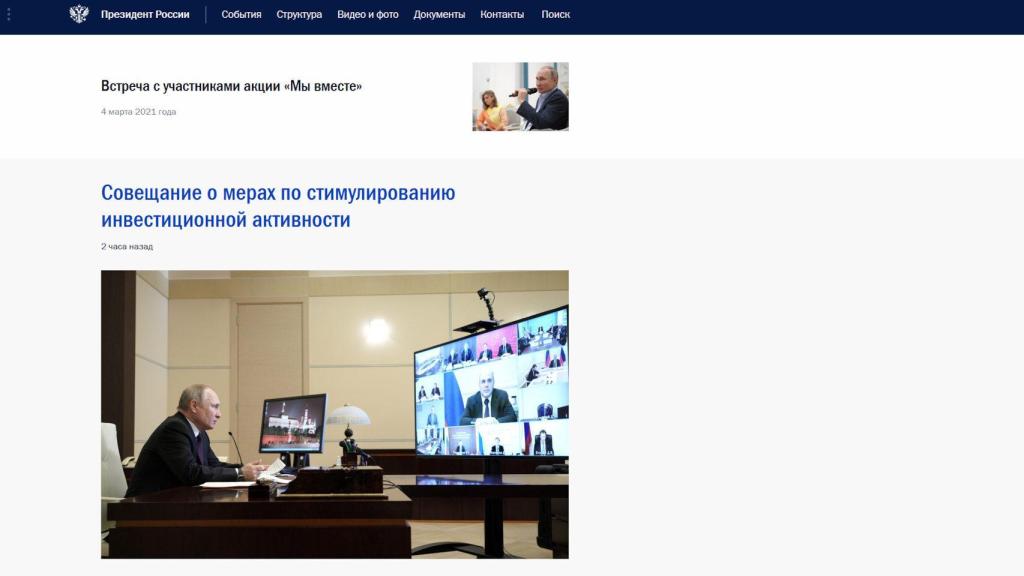Viewport: 1024px width, 576px height.
Task: Browse the Видео и фото section
Action: click(367, 15)
